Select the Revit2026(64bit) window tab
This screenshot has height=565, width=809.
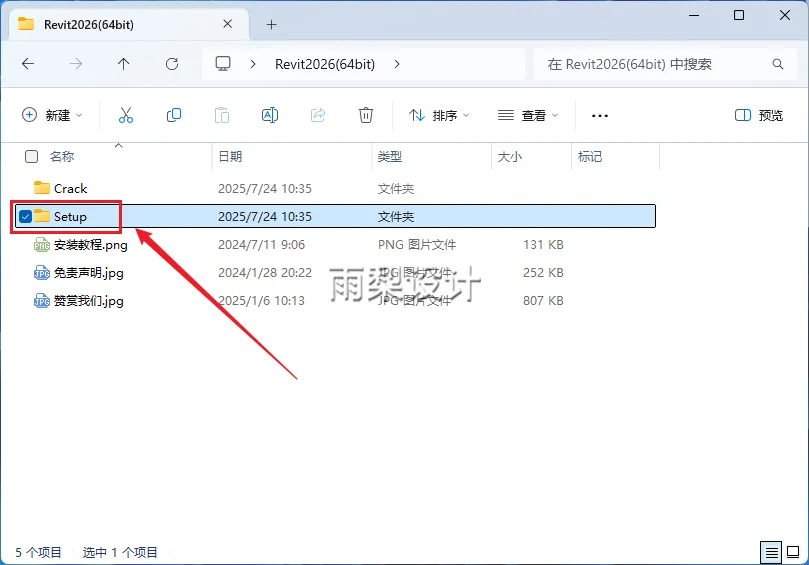(x=129, y=24)
